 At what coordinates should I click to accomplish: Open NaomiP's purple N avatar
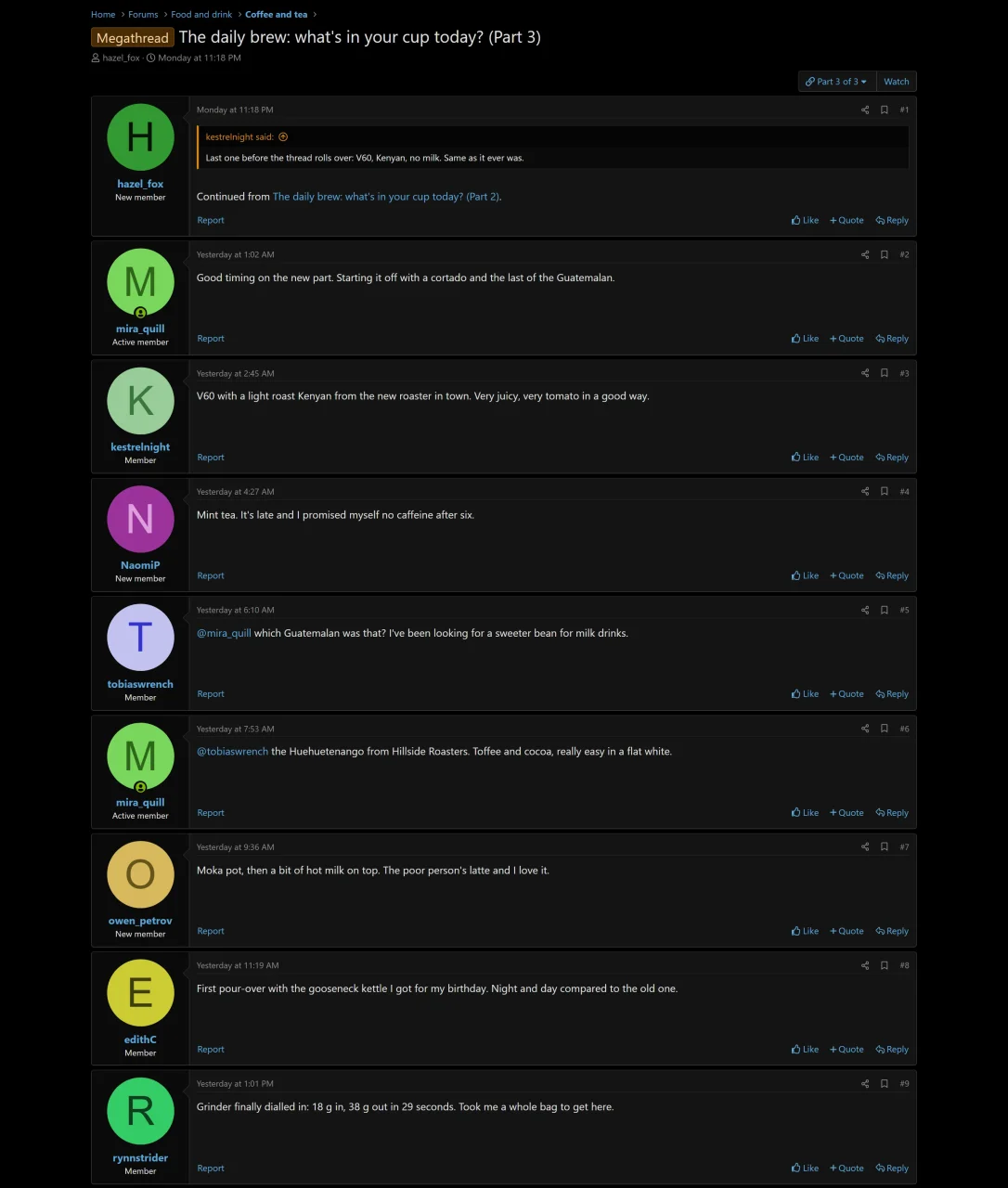pos(140,519)
